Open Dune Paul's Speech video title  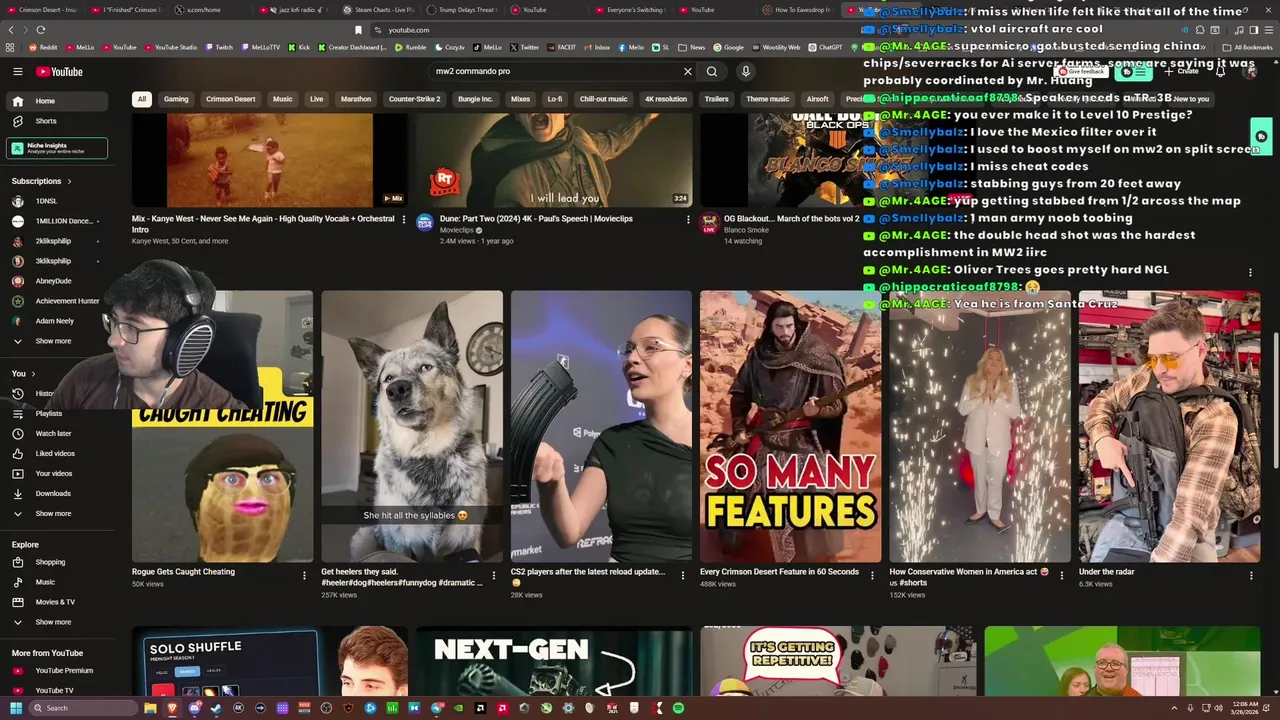point(536,219)
